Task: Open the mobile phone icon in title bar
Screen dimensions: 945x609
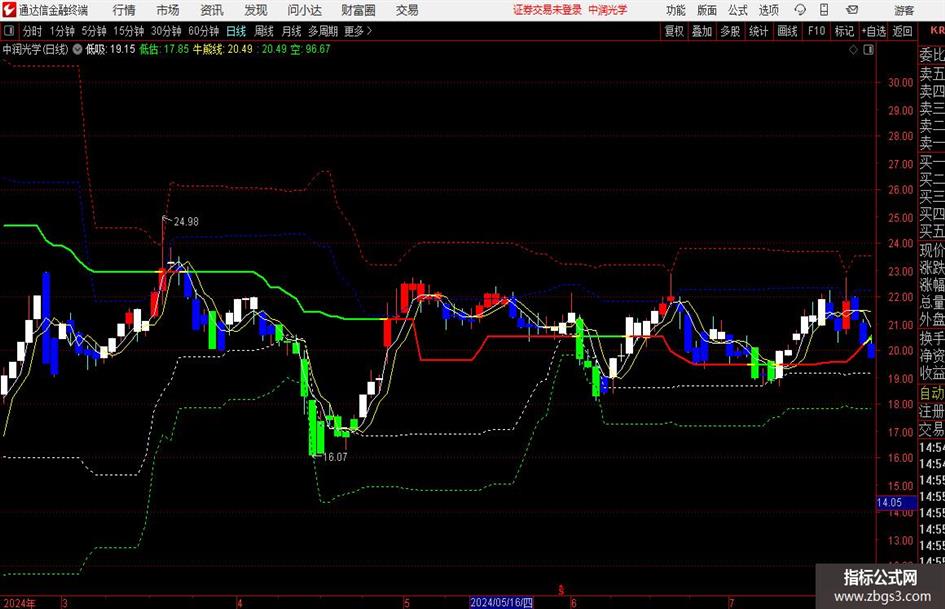Action: (x=824, y=10)
